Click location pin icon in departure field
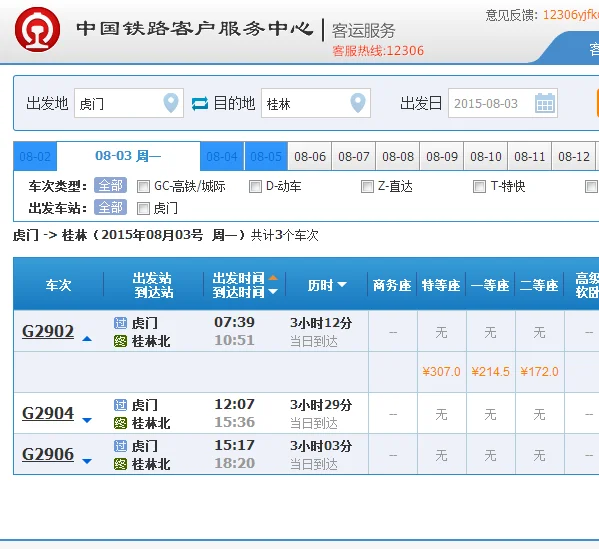This screenshot has height=549, width=599. coord(171,103)
